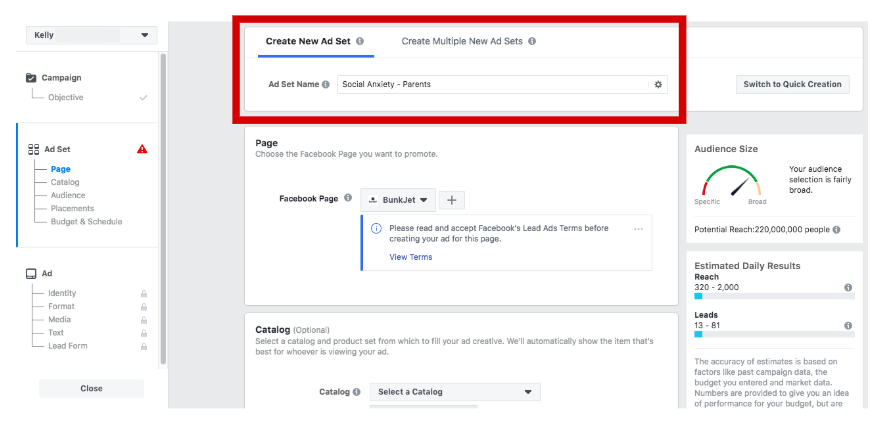Click info icon next to Create New Ad Set
Image resolution: width=872 pixels, height=442 pixels.
point(360,42)
